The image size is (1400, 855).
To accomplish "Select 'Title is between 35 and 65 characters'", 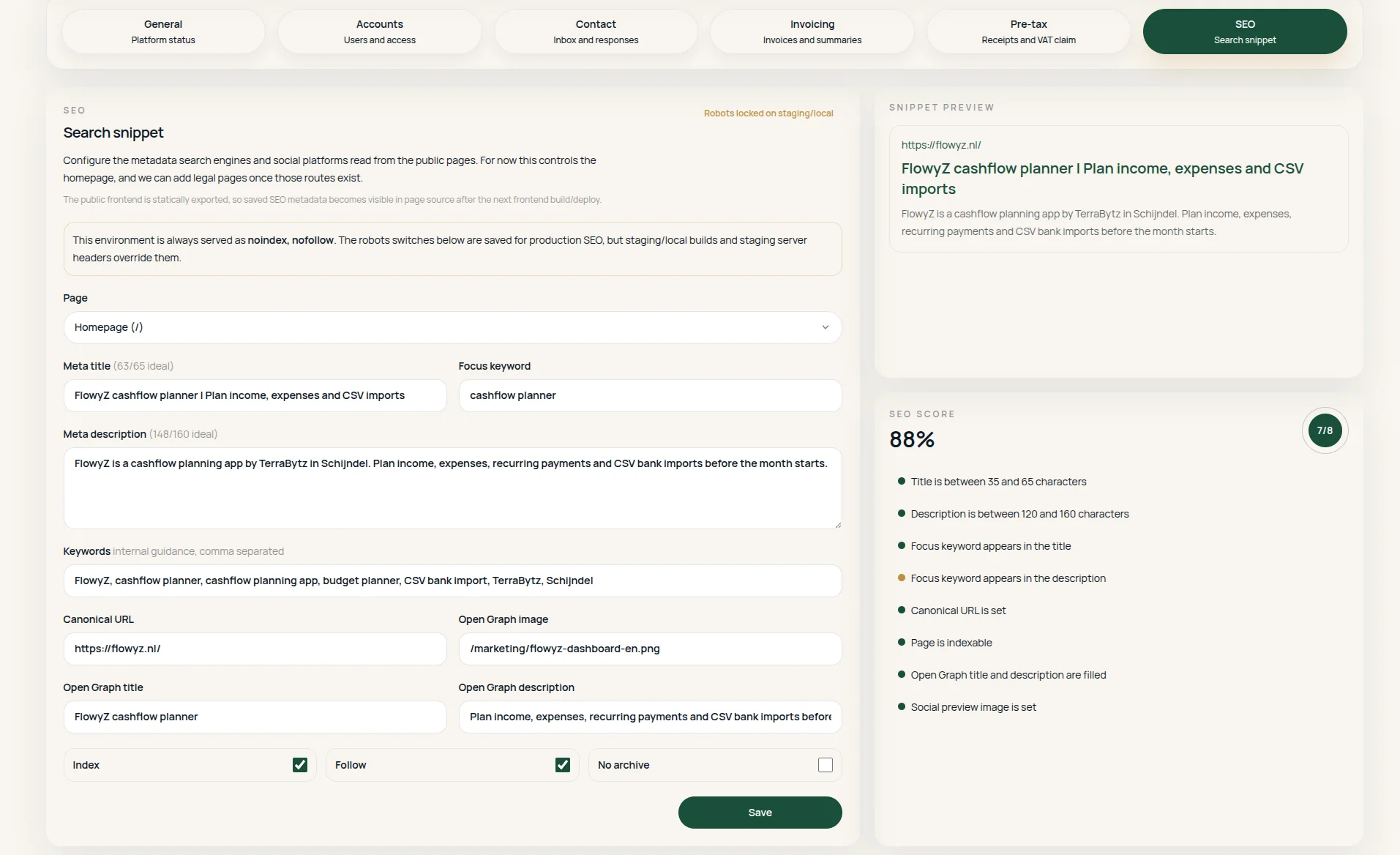I will tap(998, 482).
